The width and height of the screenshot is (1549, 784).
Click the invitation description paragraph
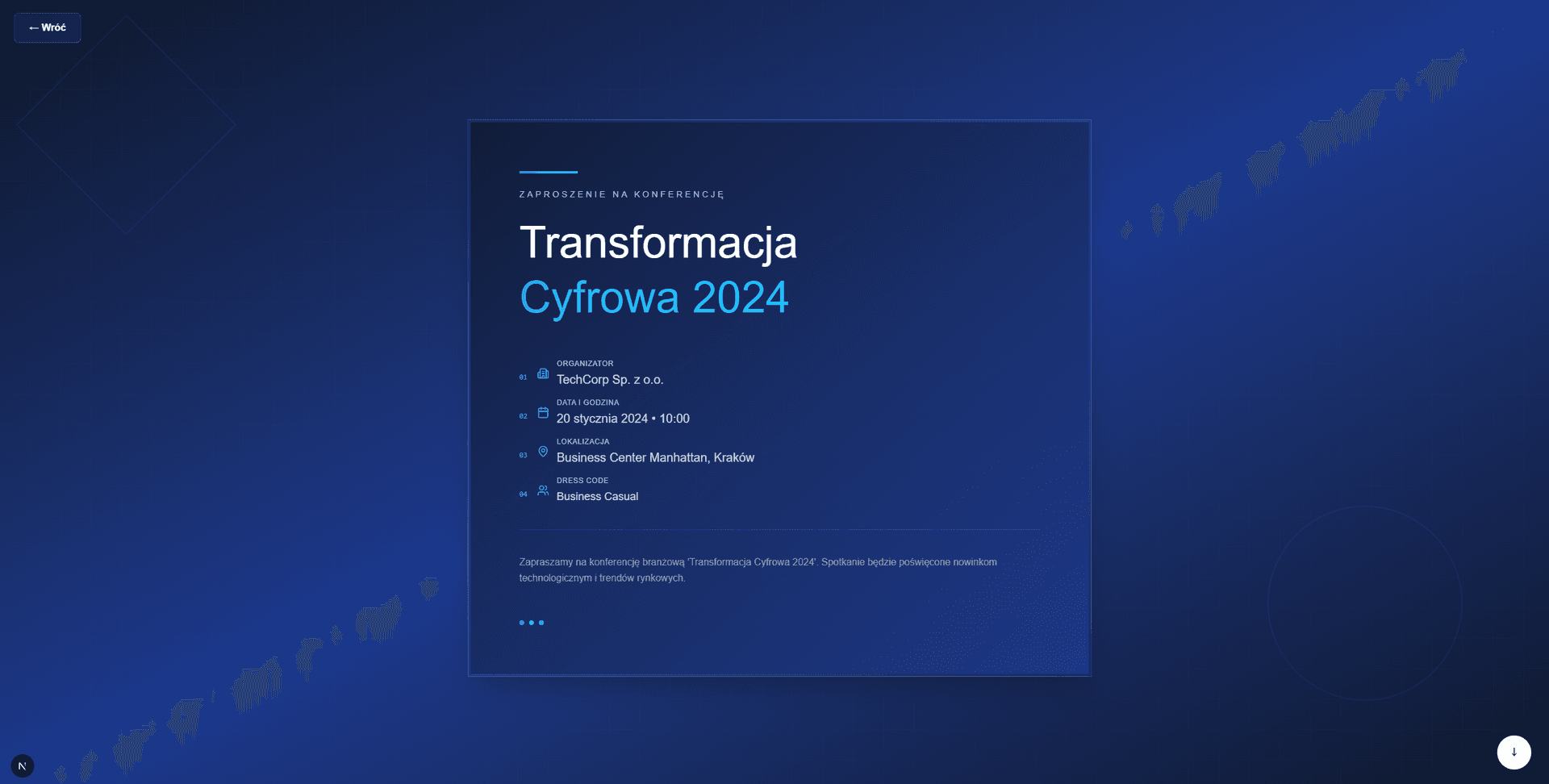[x=758, y=569]
